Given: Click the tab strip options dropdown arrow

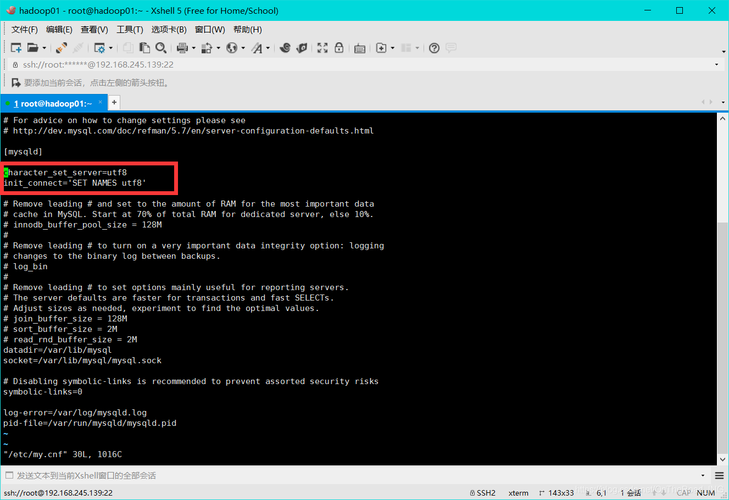Looking at the screenshot, I should (723, 102).
